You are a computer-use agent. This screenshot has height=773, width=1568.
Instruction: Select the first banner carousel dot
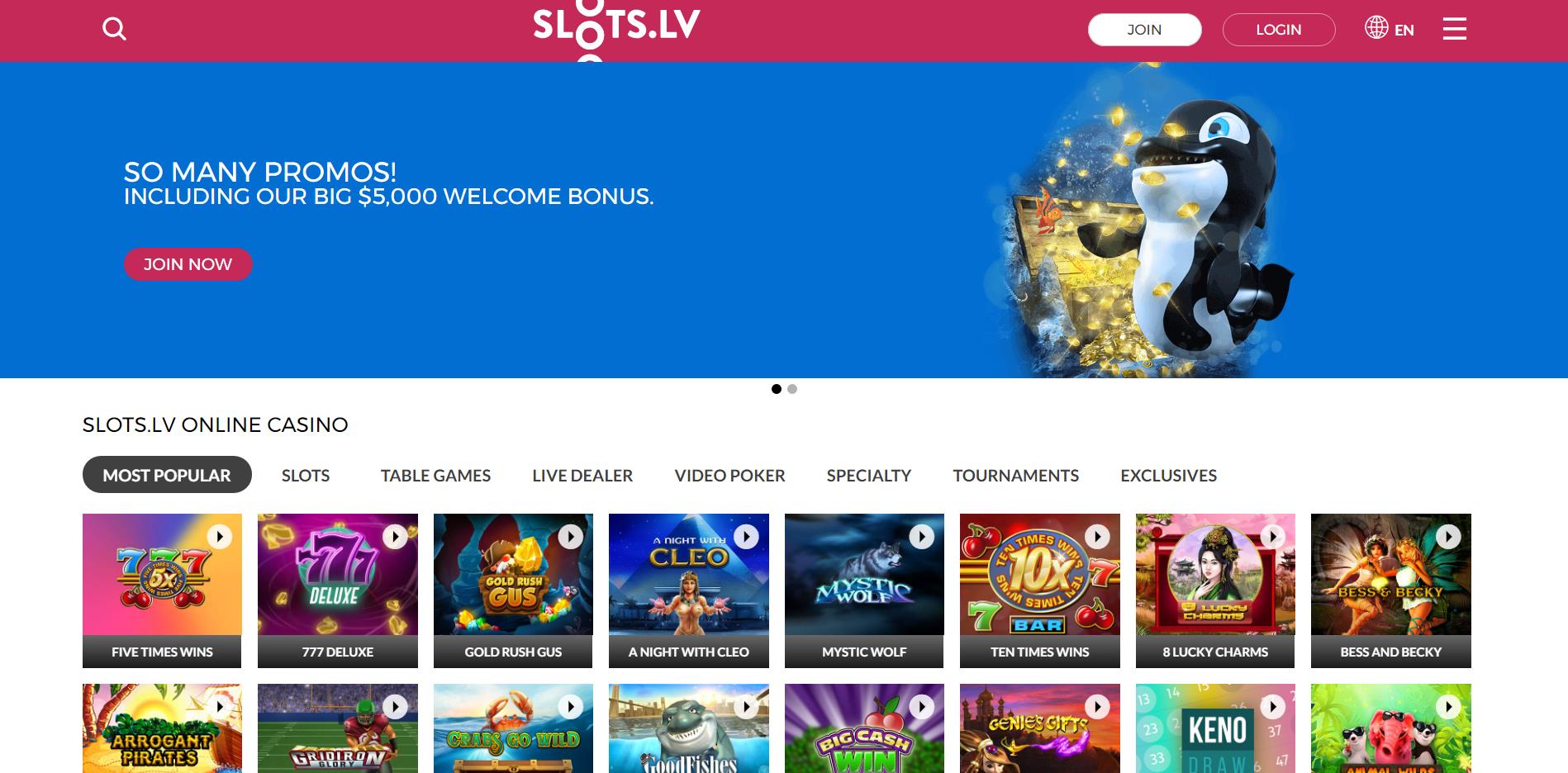pyautogui.click(x=776, y=389)
